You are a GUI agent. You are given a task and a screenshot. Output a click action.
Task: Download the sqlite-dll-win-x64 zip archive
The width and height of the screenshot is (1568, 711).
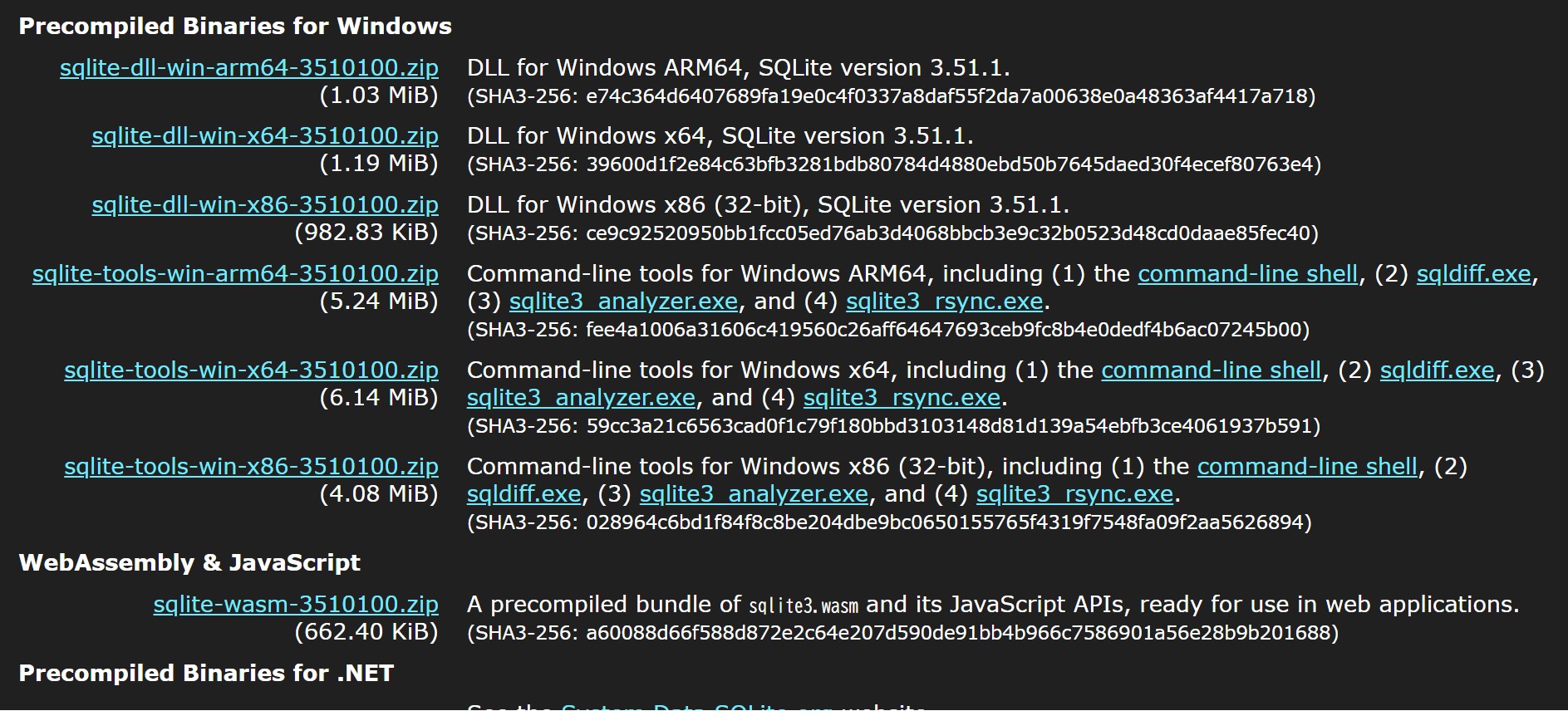264,135
